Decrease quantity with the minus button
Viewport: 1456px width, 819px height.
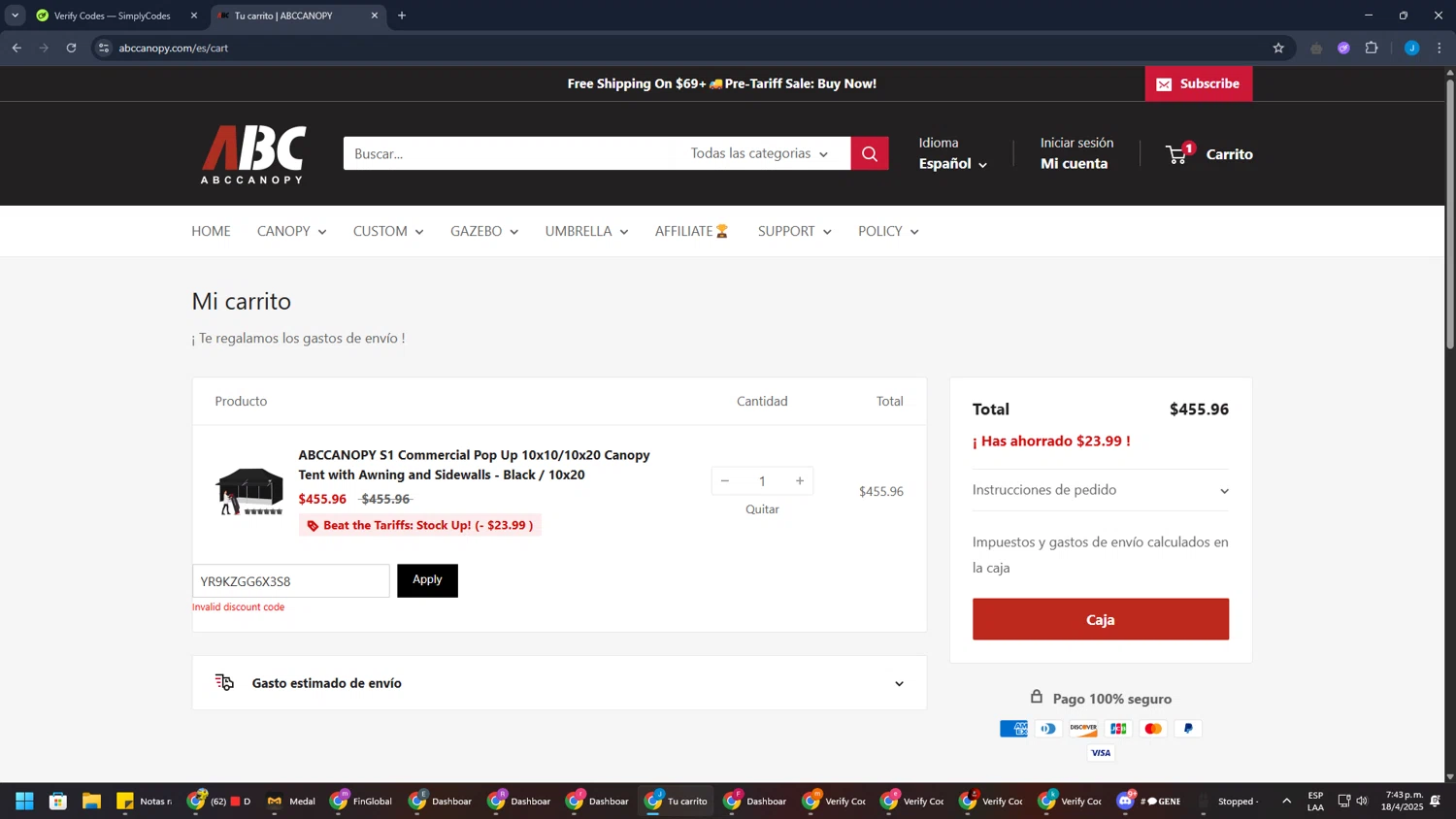[725, 481]
